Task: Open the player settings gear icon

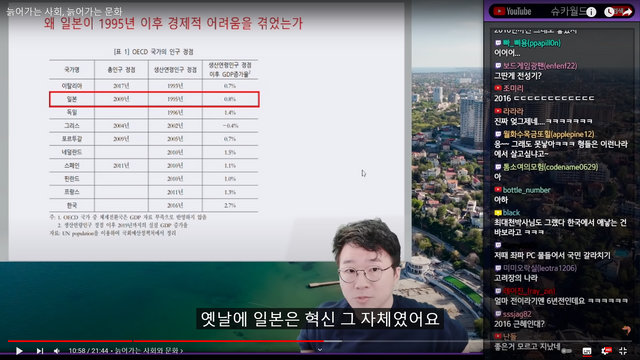Action: (x=606, y=351)
